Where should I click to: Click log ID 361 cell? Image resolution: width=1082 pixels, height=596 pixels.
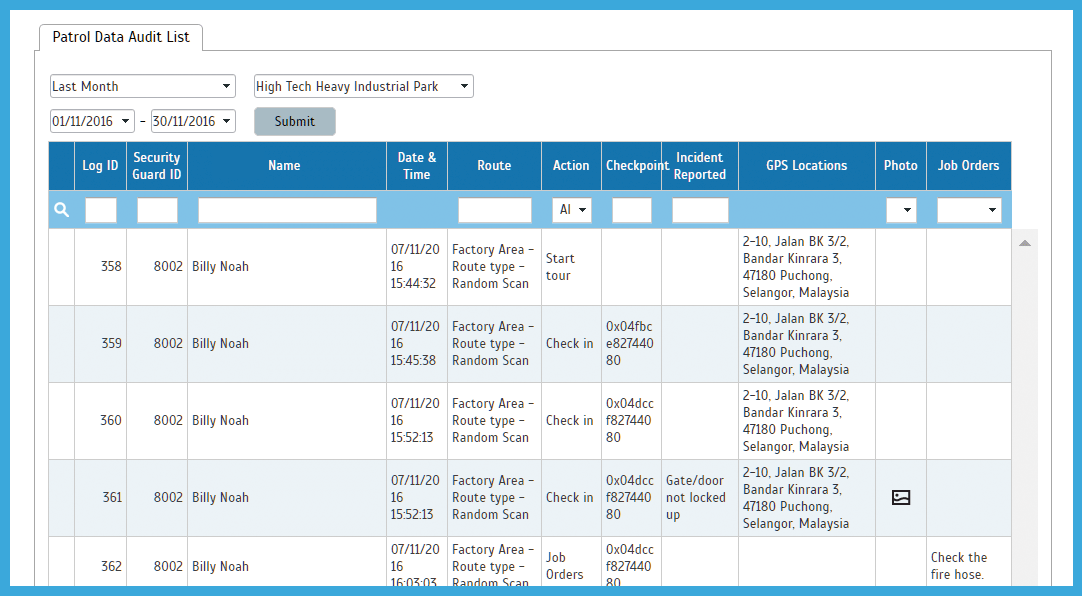pyautogui.click(x=101, y=498)
